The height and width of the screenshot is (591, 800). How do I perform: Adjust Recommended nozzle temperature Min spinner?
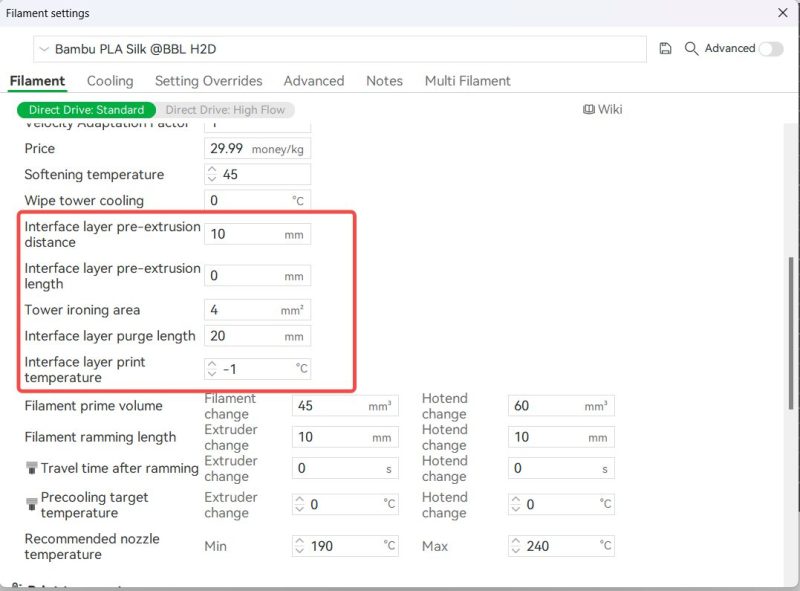(x=300, y=546)
